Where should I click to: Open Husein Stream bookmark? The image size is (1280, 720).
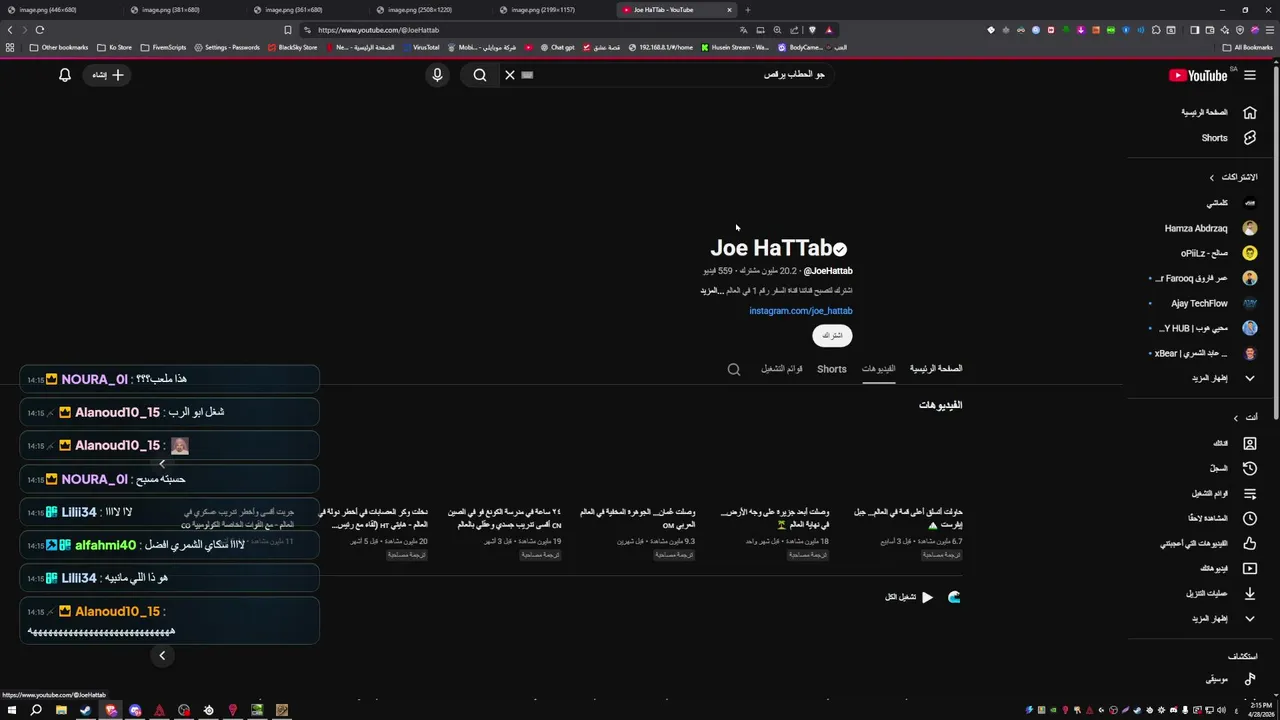(736, 47)
